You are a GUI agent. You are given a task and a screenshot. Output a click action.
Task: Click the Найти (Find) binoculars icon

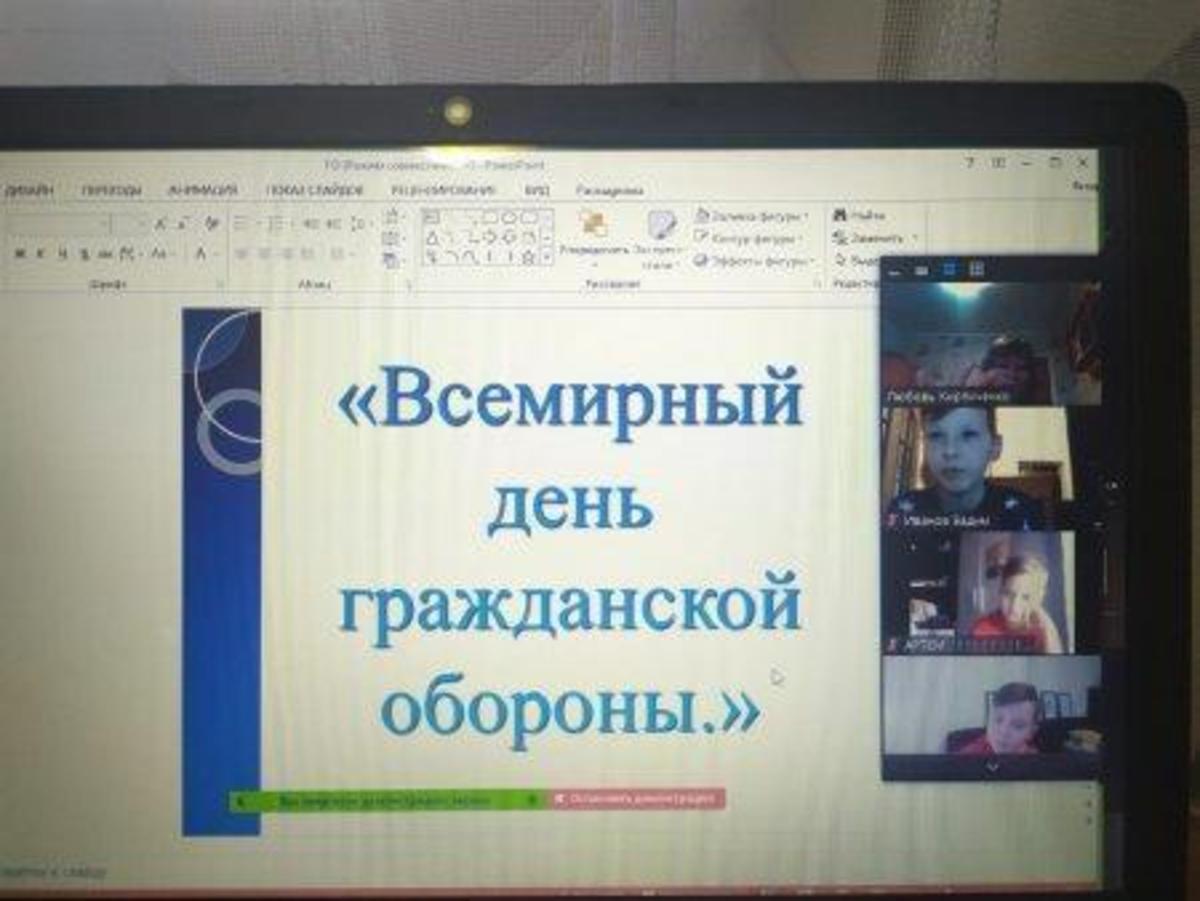[840, 215]
